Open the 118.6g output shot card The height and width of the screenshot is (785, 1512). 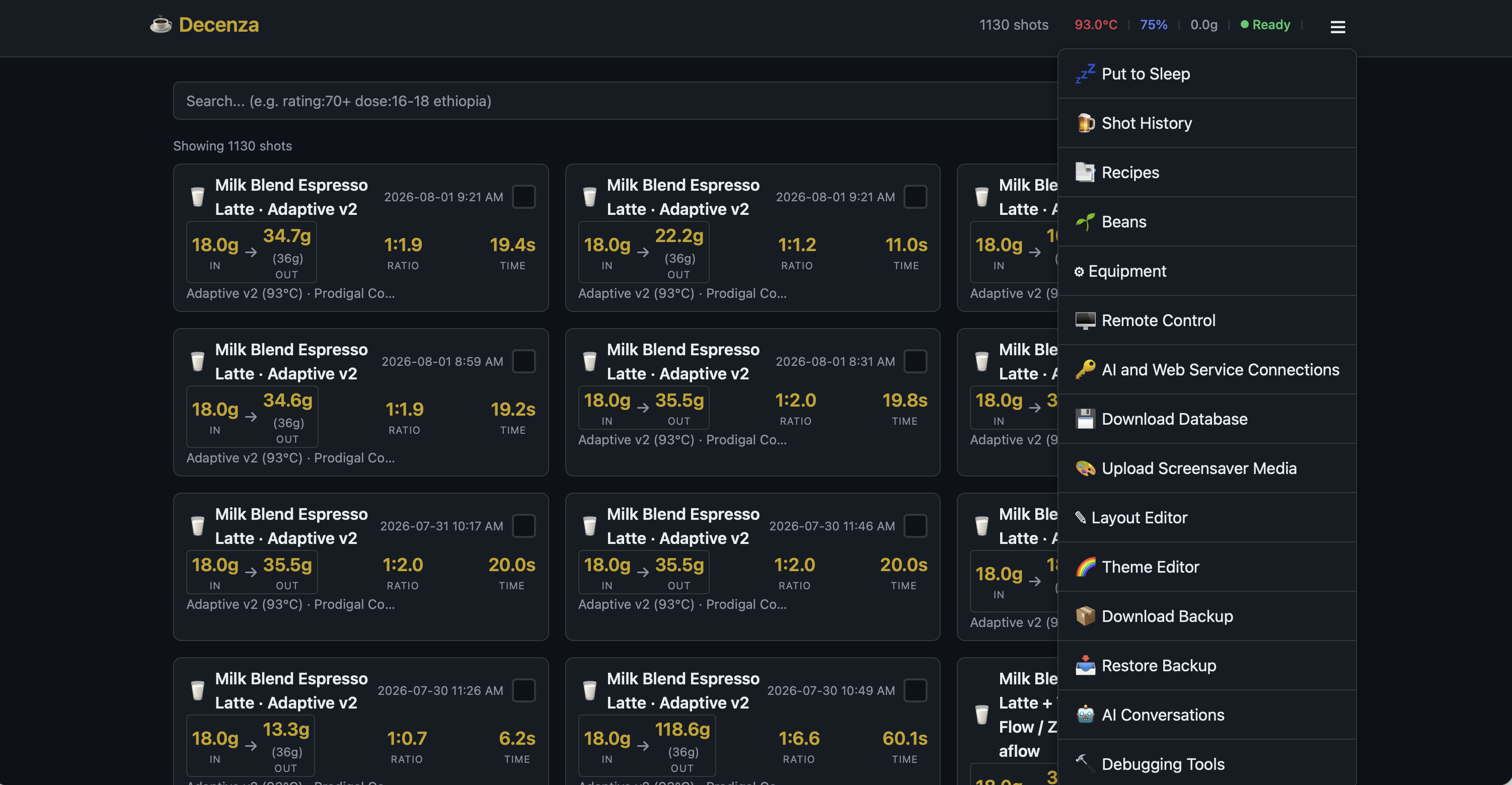[752, 722]
